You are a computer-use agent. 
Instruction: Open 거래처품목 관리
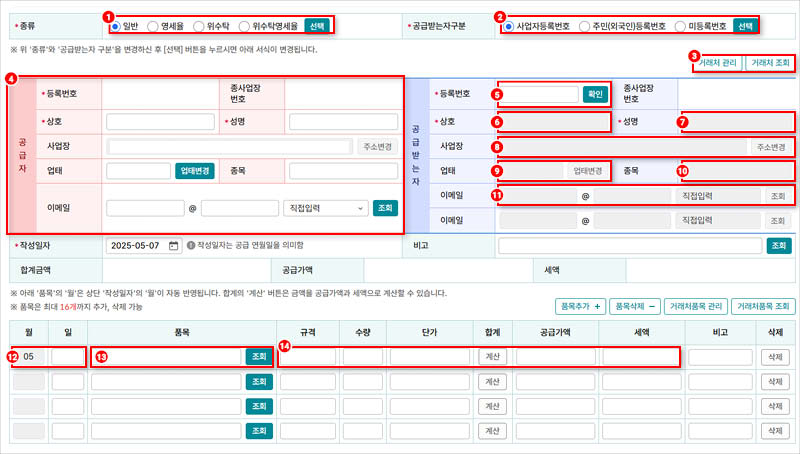[695, 307]
